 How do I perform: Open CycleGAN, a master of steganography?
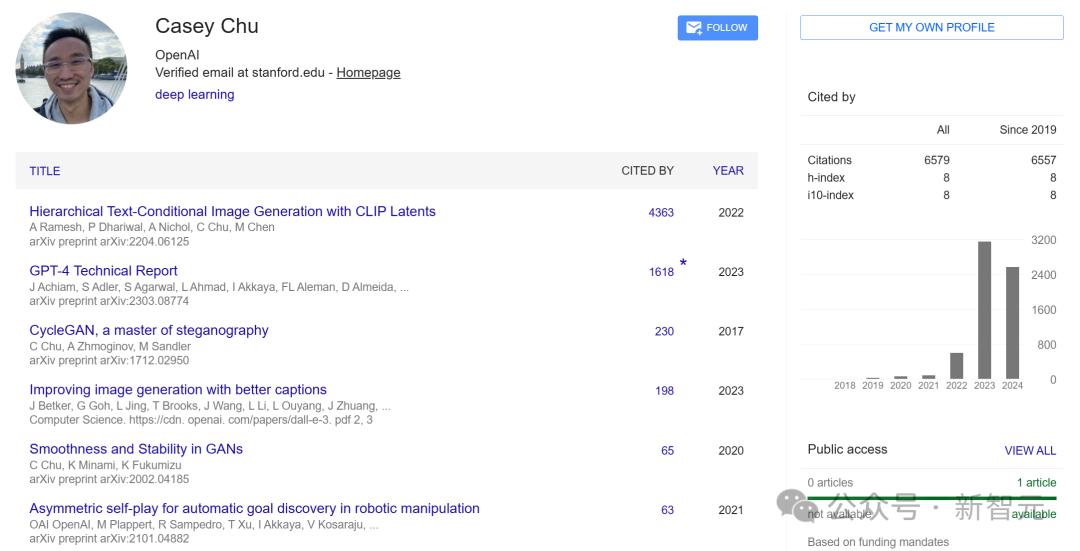point(149,330)
